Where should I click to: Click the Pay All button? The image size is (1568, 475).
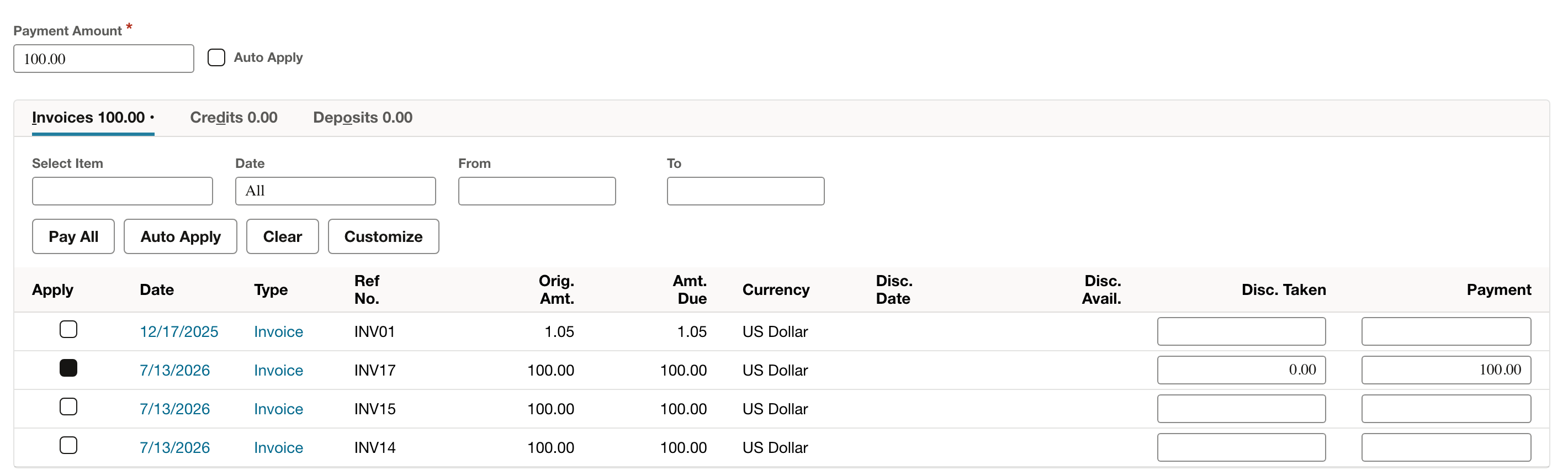tap(73, 236)
